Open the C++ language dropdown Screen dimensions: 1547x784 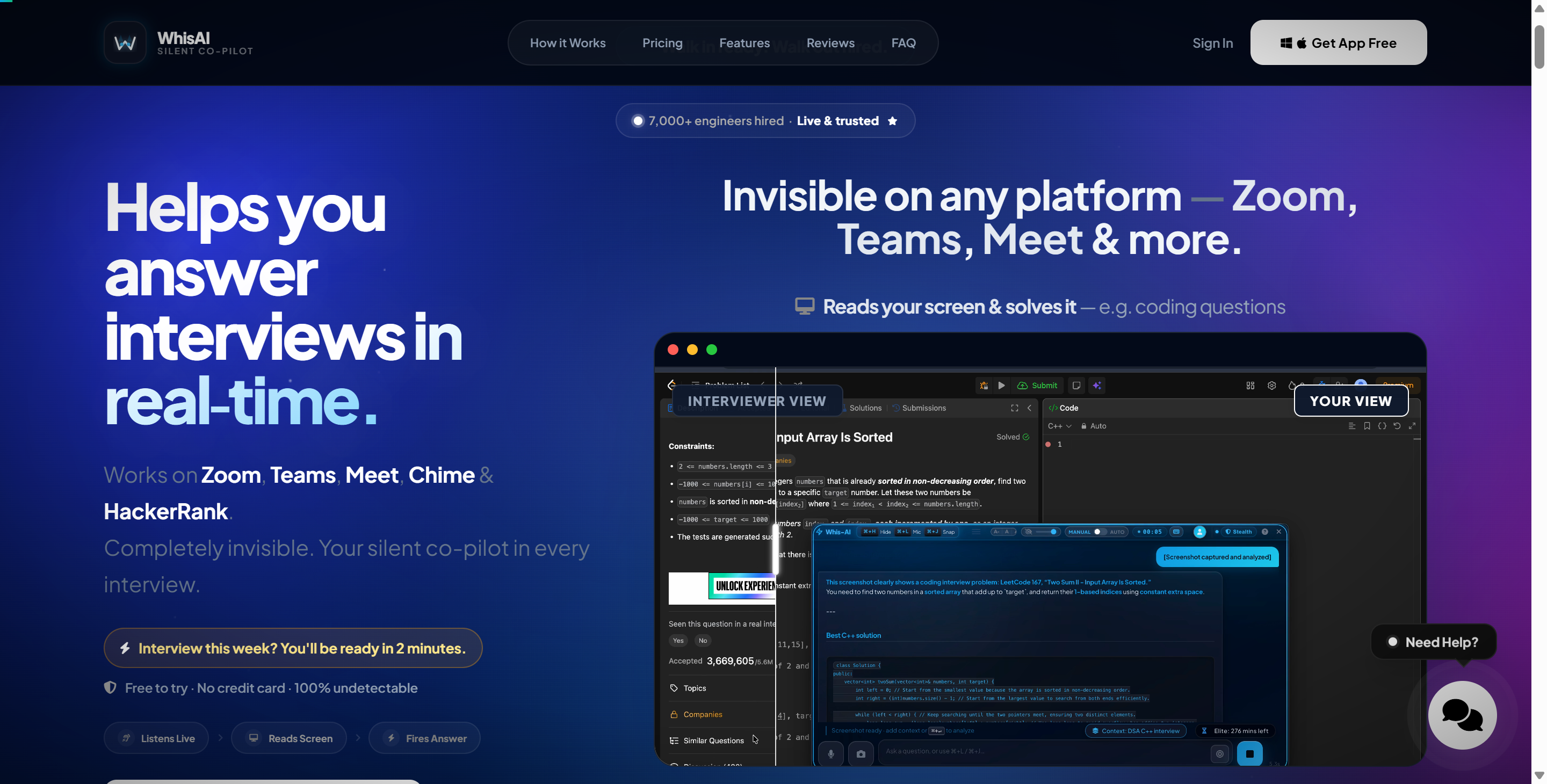point(1059,426)
